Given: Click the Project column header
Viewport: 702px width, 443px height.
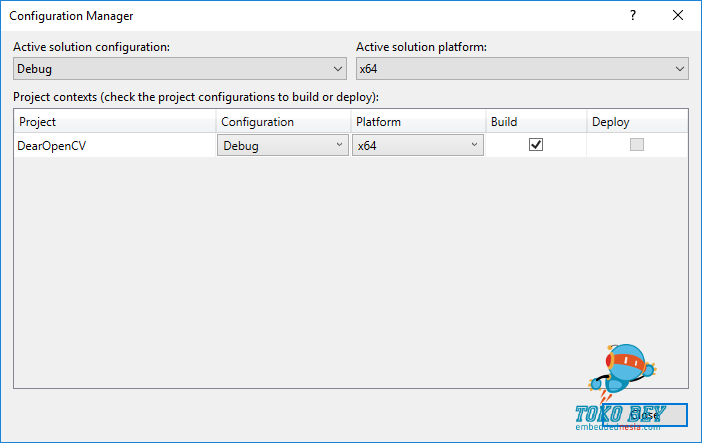Looking at the screenshot, I should (x=115, y=121).
